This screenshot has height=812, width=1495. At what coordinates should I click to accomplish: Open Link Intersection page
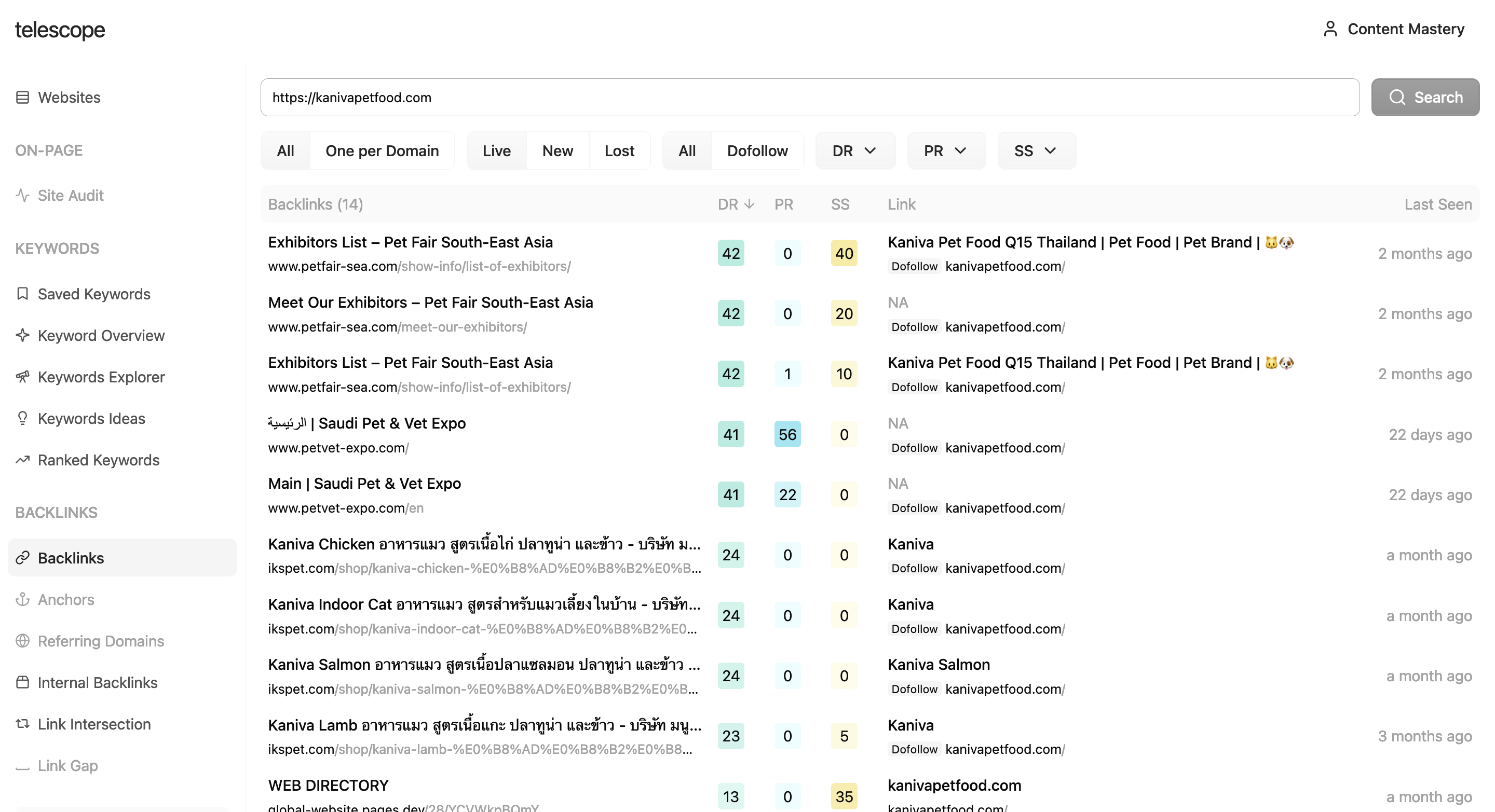click(x=94, y=724)
